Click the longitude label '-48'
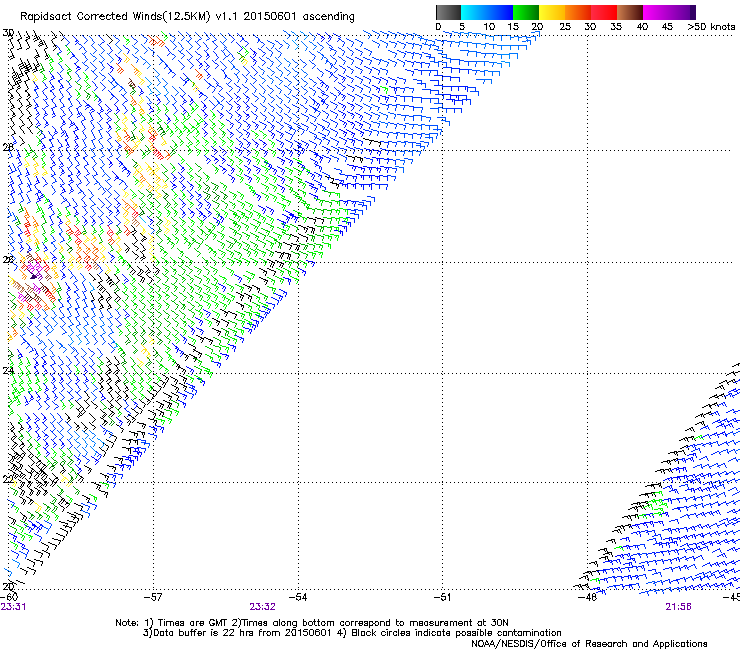This screenshot has height=650, width=740. tap(587, 597)
